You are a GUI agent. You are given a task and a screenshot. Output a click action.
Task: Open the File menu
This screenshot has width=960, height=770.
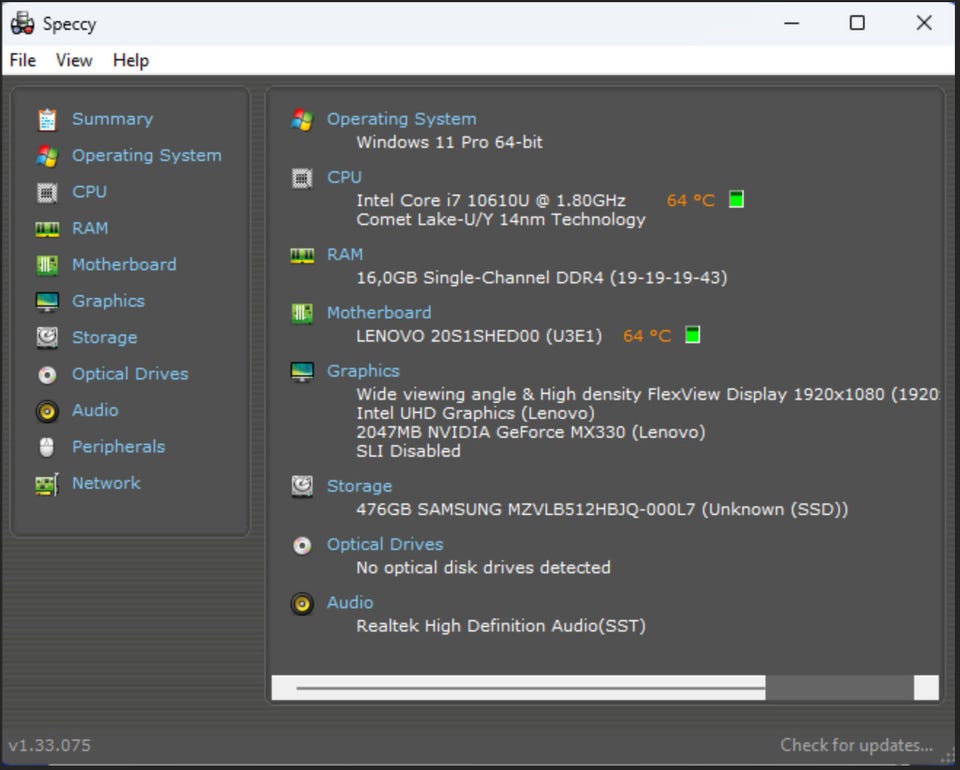[22, 60]
